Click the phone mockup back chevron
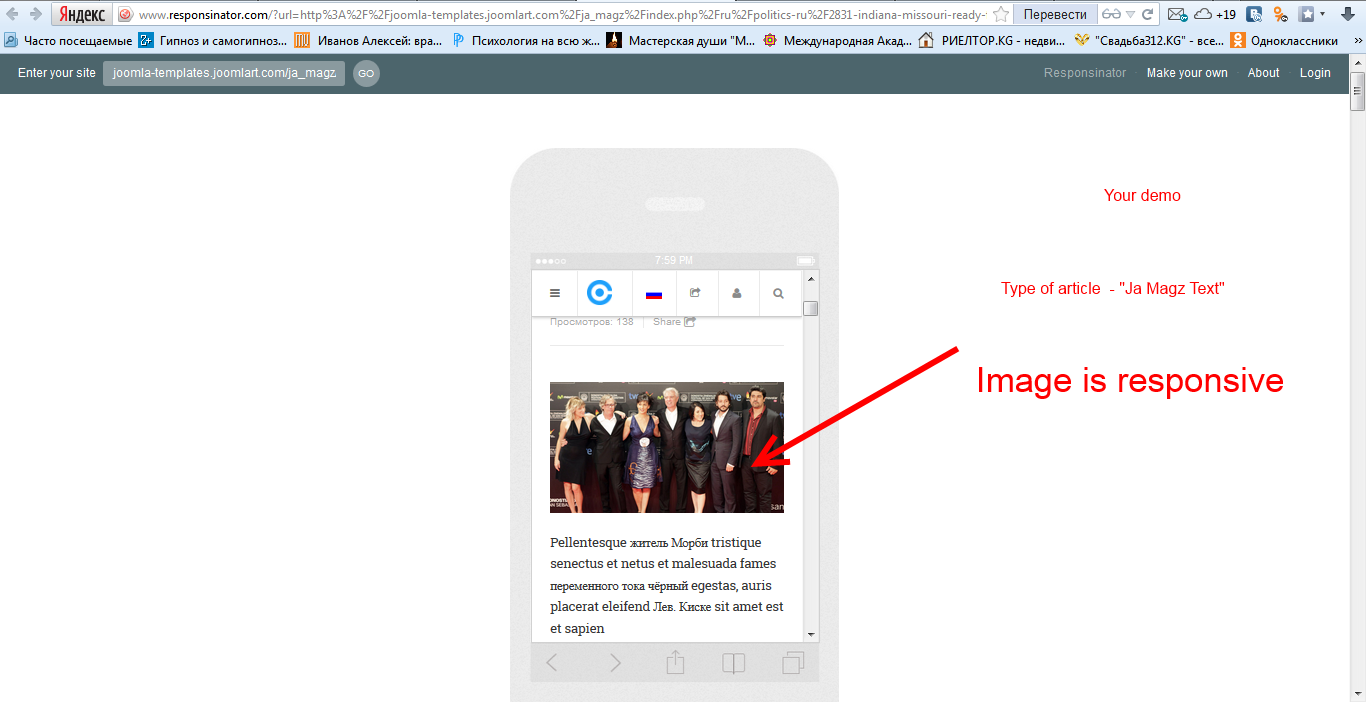Image resolution: width=1366 pixels, height=702 pixels. [552, 662]
